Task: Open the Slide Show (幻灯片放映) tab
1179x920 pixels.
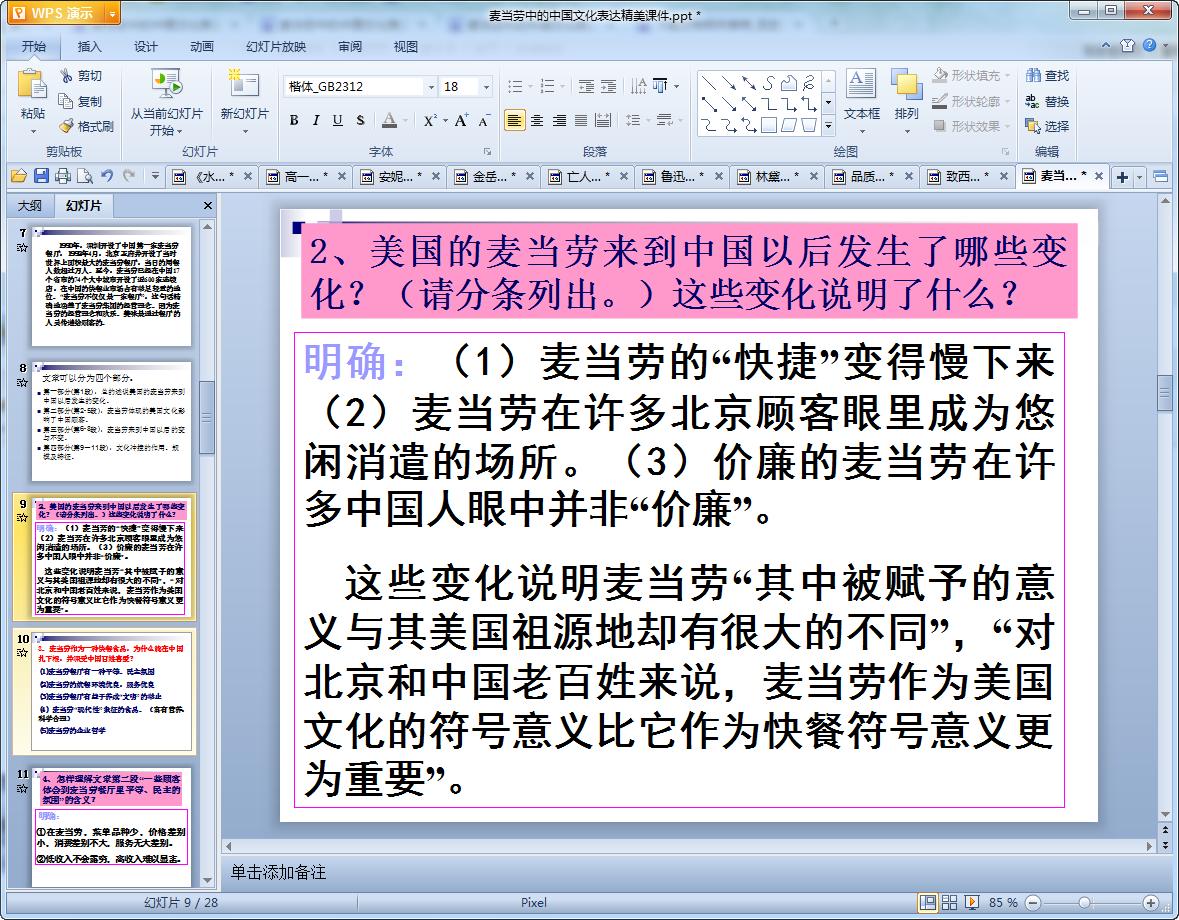Action: [276, 47]
